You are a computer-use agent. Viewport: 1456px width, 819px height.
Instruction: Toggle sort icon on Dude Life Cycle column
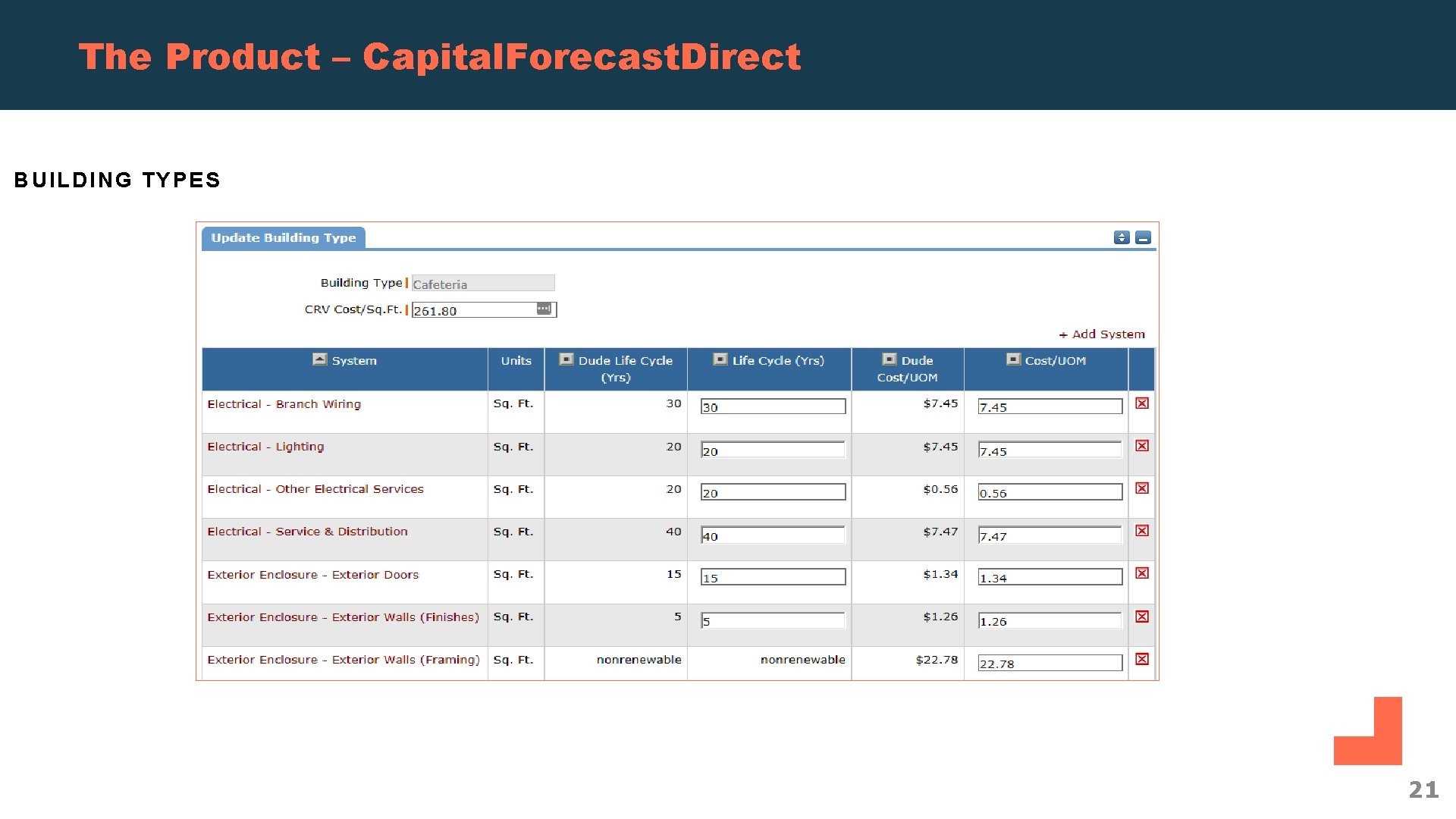[566, 359]
